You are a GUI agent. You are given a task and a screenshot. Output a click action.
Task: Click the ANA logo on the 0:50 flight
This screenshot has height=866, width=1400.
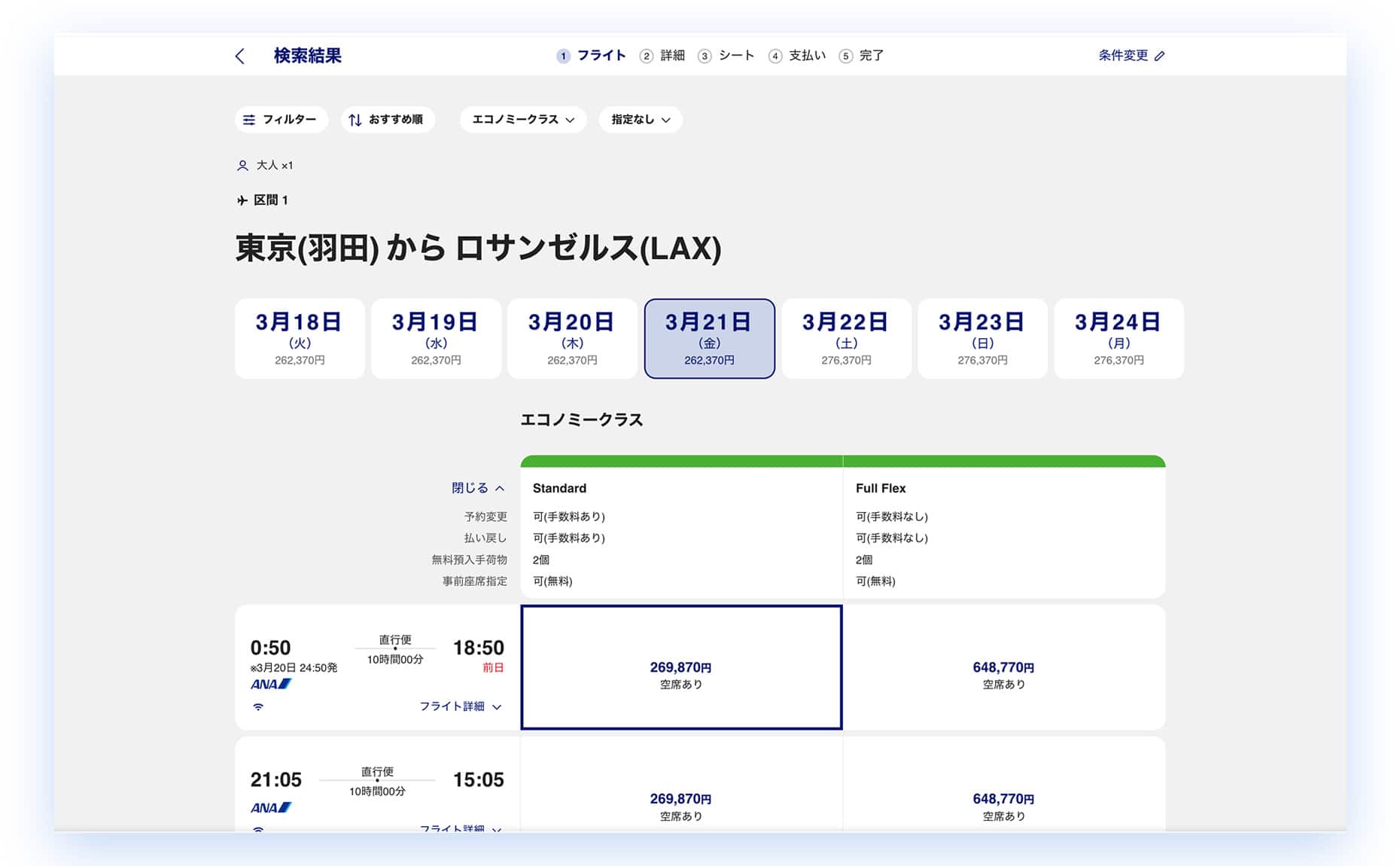coord(270,685)
